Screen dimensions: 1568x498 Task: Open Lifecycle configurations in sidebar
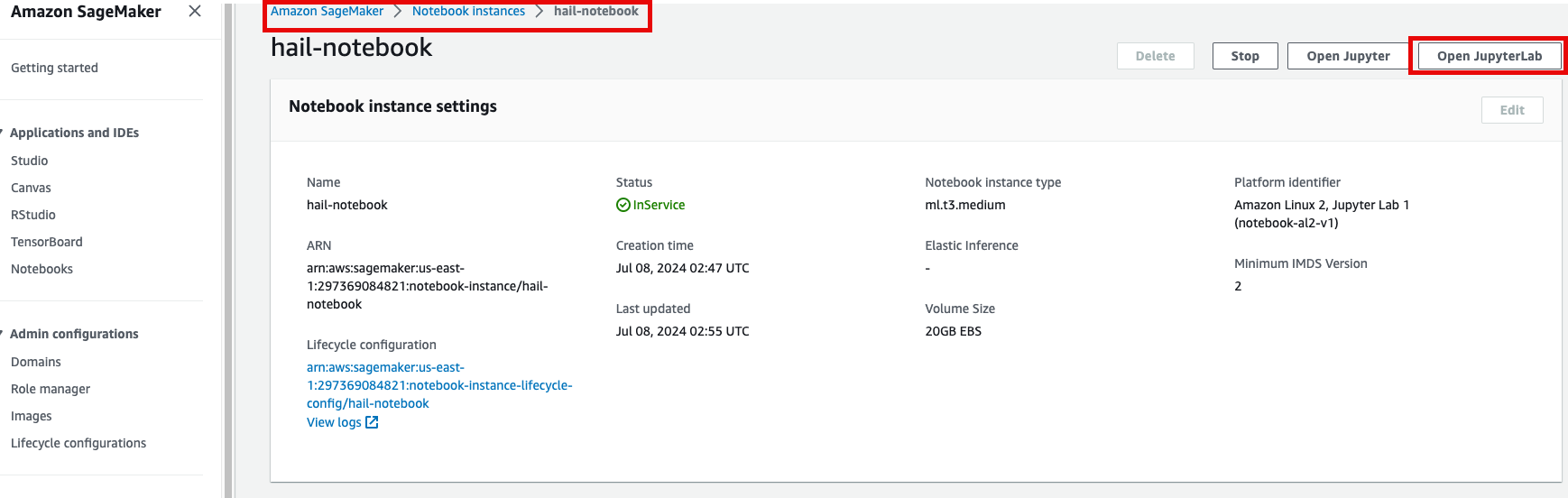coord(78,443)
